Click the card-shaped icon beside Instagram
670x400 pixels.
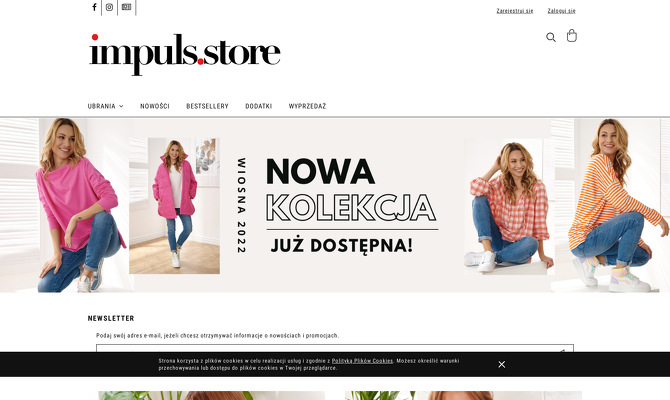(x=126, y=7)
